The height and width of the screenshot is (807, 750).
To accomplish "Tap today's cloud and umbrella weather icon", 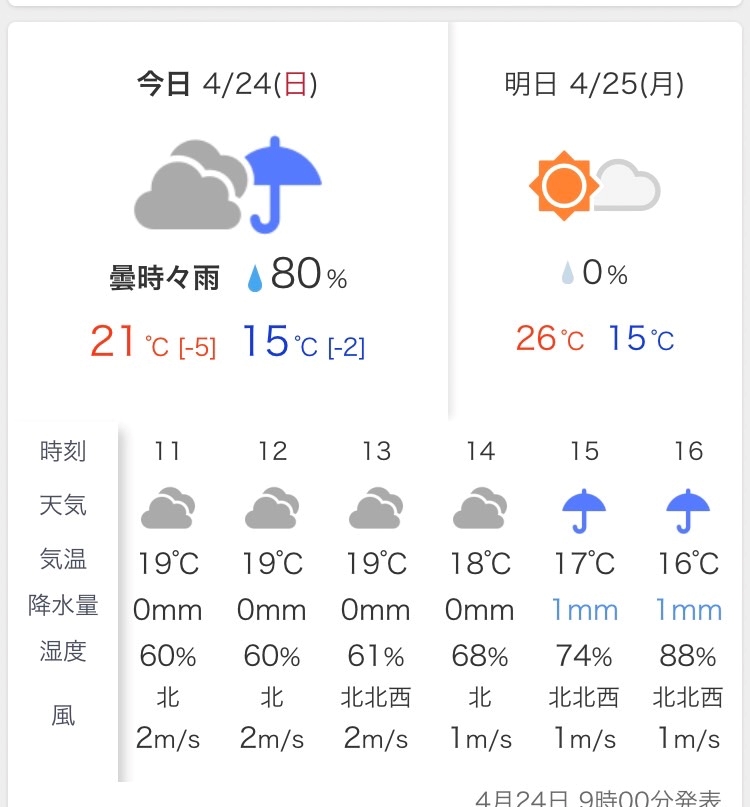I will click(228, 185).
